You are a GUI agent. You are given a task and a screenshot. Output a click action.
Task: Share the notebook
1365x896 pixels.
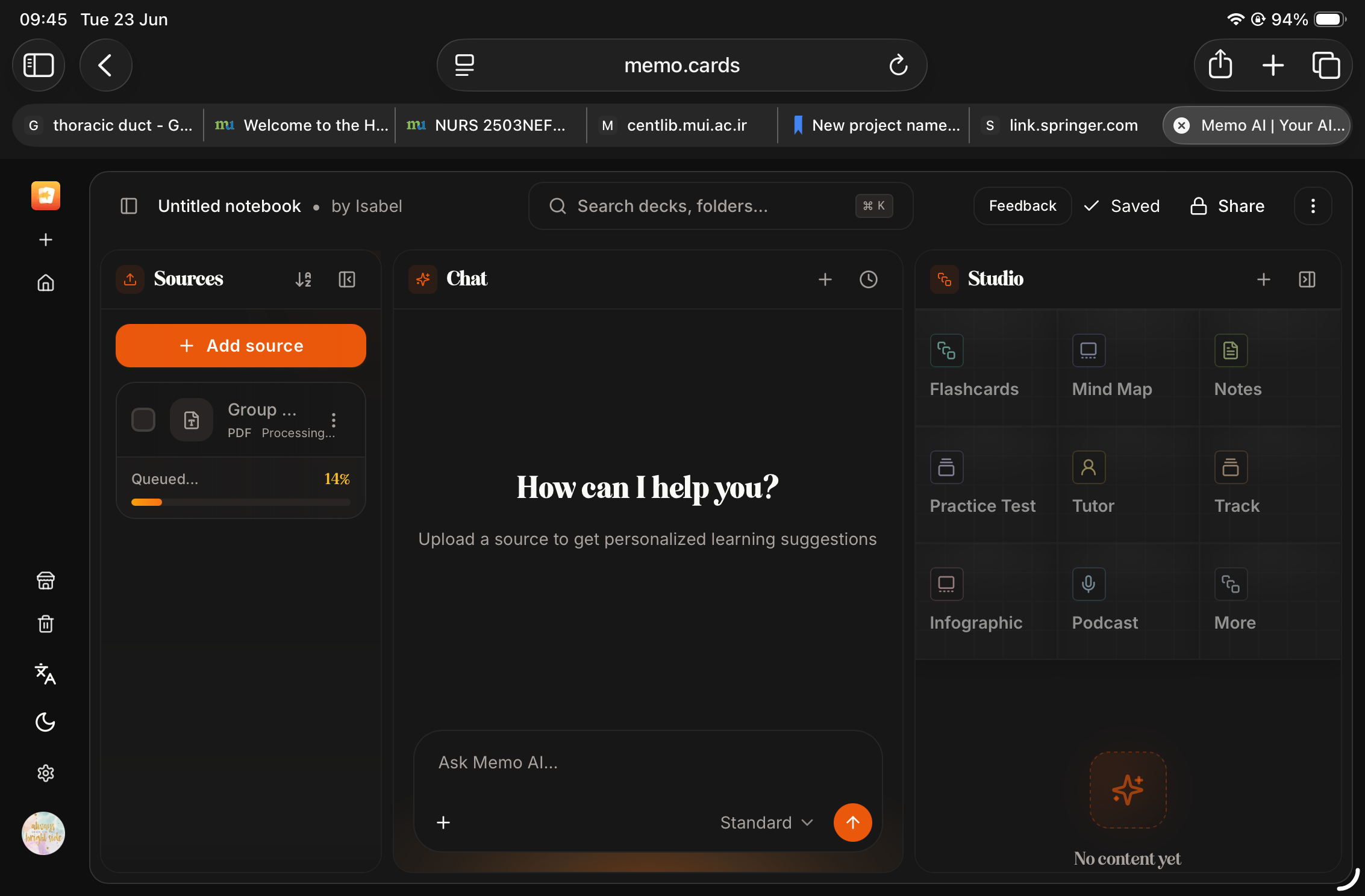coord(1228,206)
